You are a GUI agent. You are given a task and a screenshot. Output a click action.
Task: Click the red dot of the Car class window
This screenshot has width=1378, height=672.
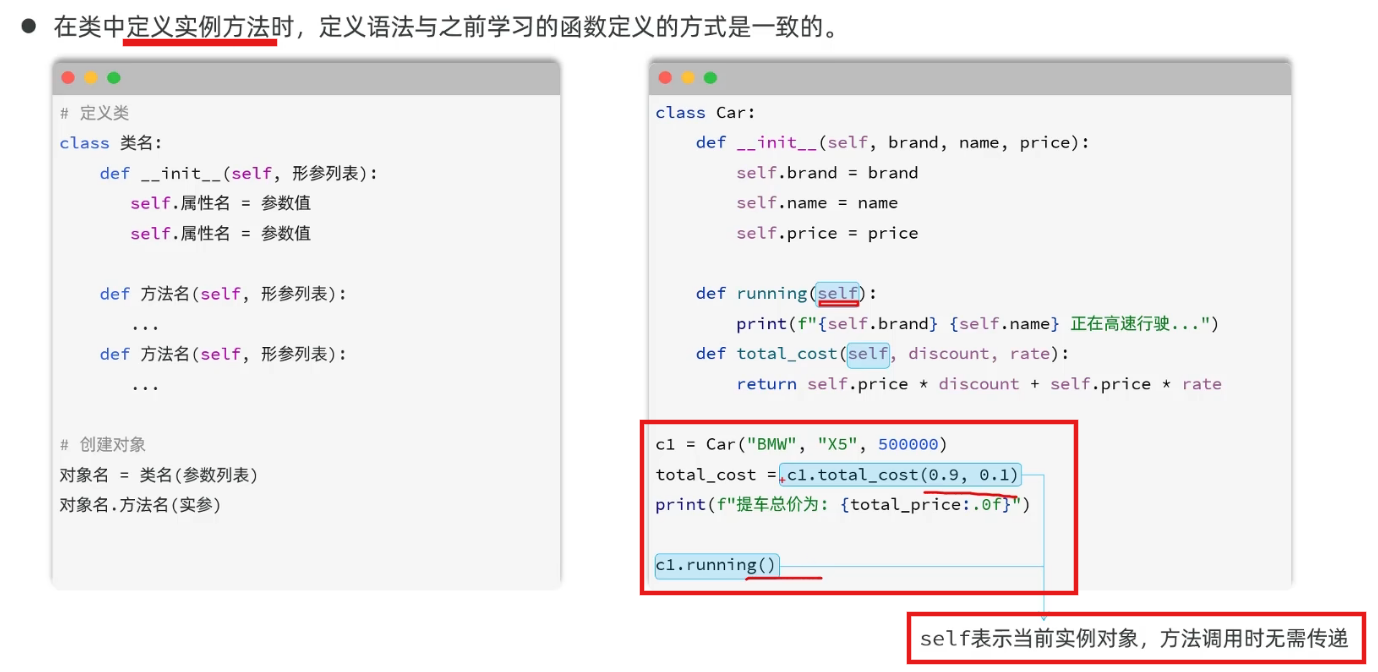pos(665,78)
